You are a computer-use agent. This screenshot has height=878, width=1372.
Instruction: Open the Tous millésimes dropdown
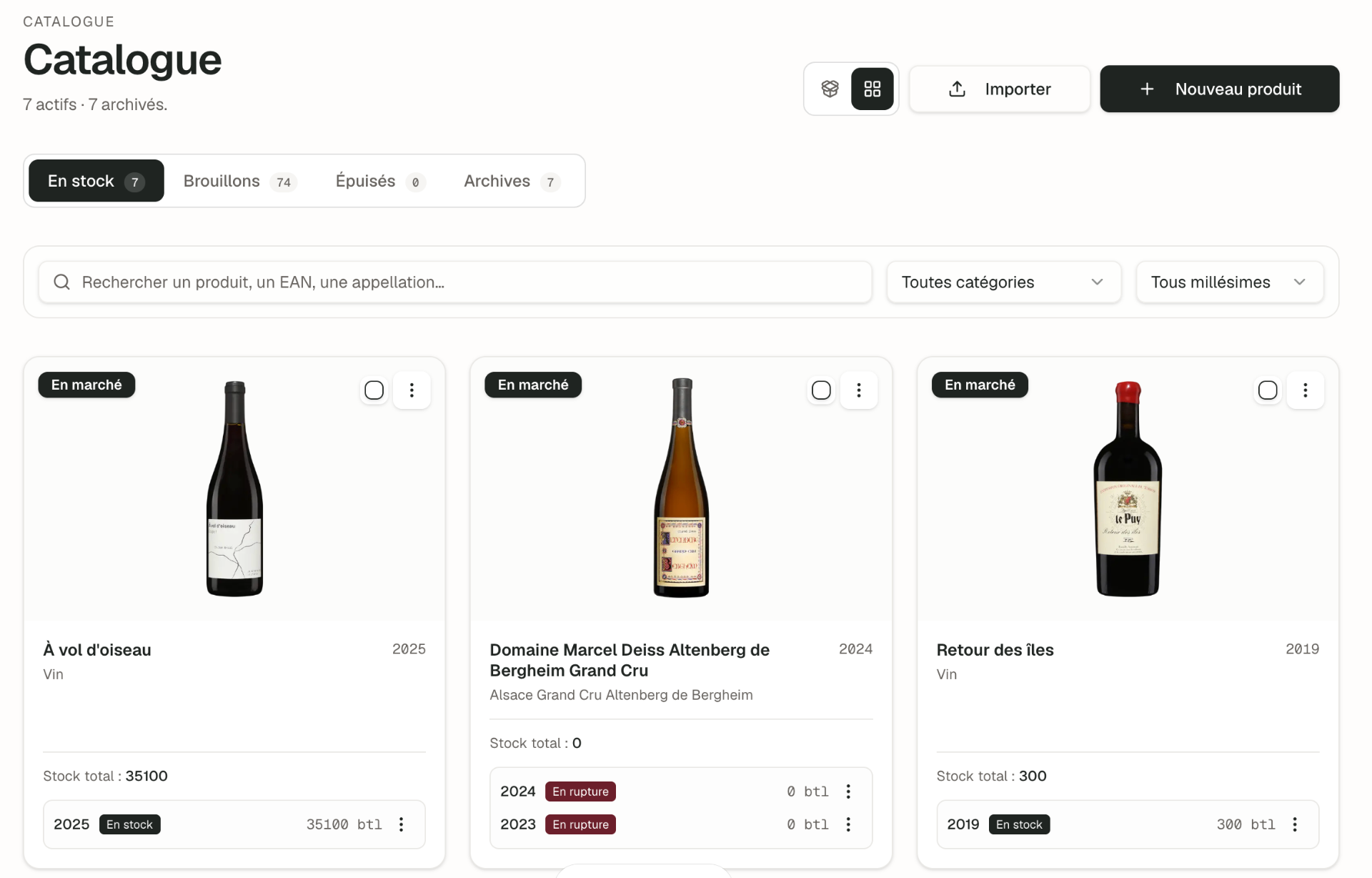click(x=1229, y=282)
